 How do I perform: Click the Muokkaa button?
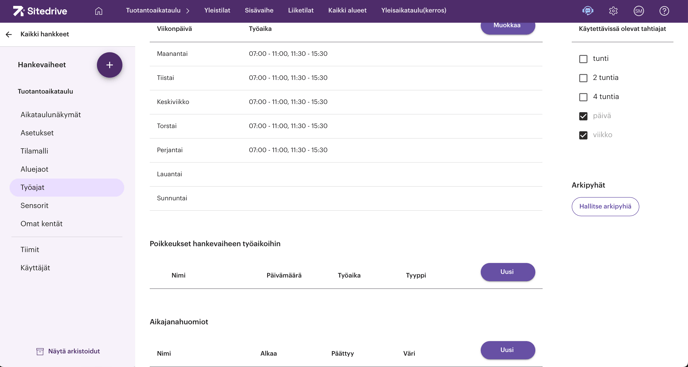[508, 26]
